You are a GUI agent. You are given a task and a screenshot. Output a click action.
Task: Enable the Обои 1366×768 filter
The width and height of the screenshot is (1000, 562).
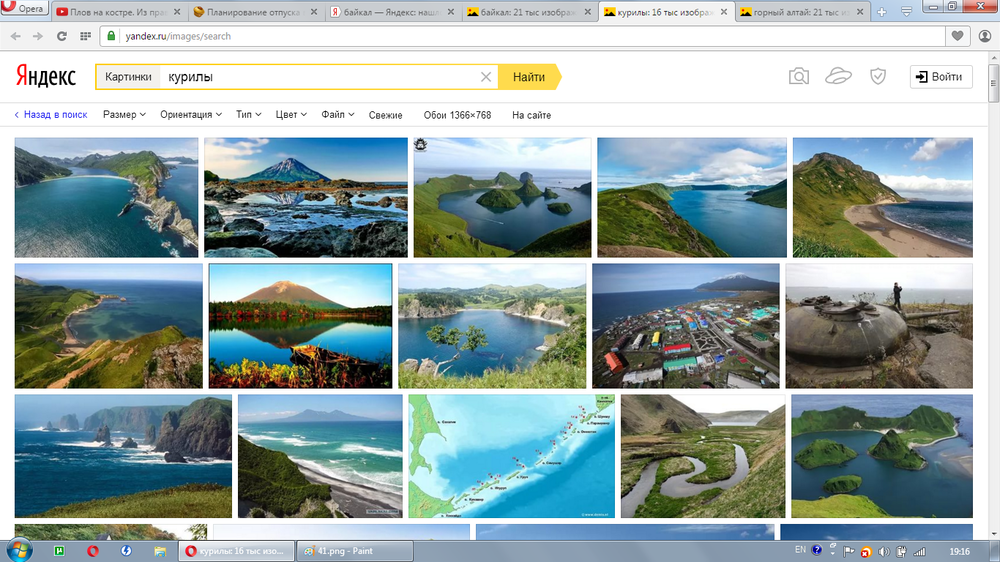[457, 115]
